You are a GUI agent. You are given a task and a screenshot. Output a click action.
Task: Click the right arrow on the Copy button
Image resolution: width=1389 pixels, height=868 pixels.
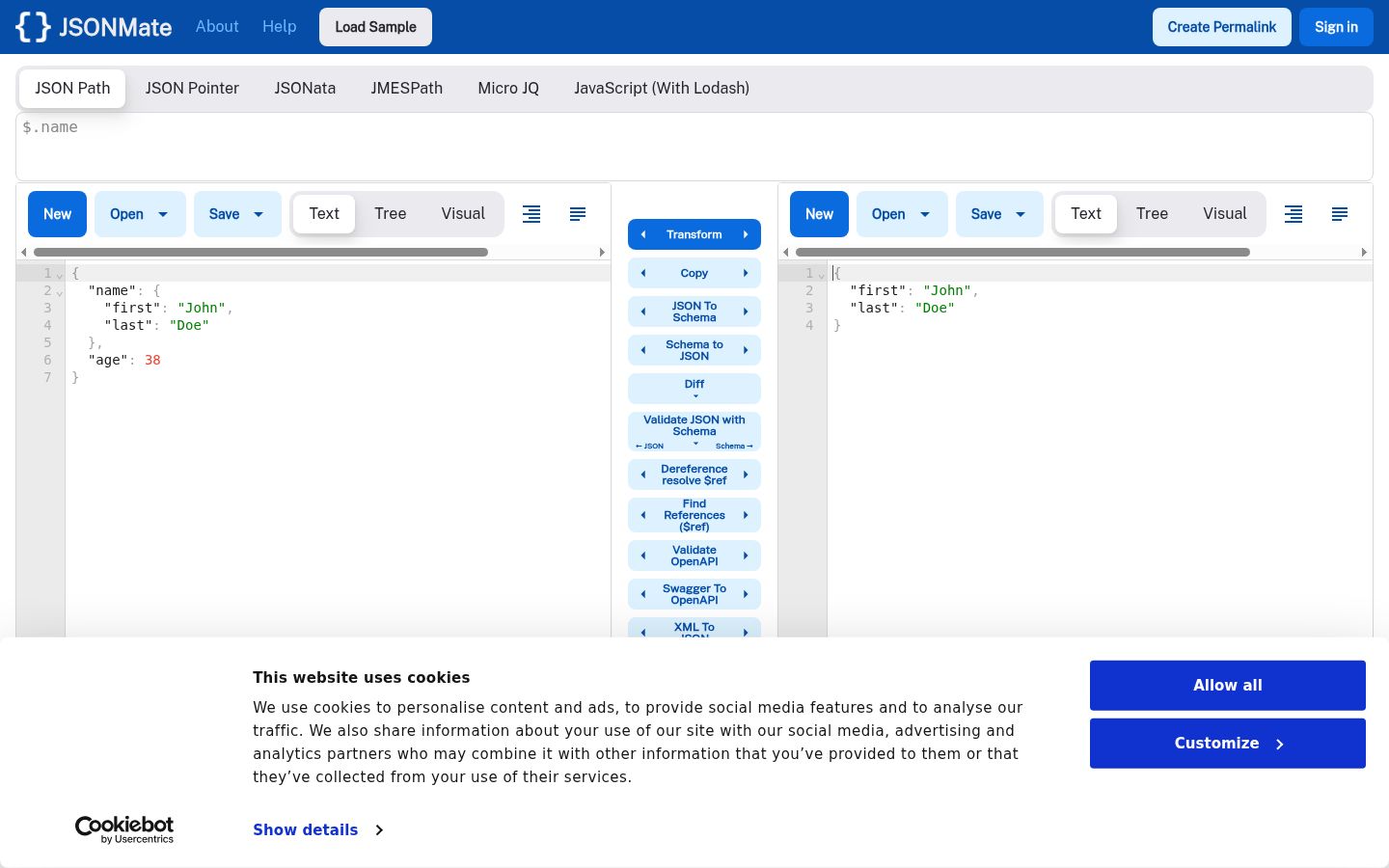746,273
